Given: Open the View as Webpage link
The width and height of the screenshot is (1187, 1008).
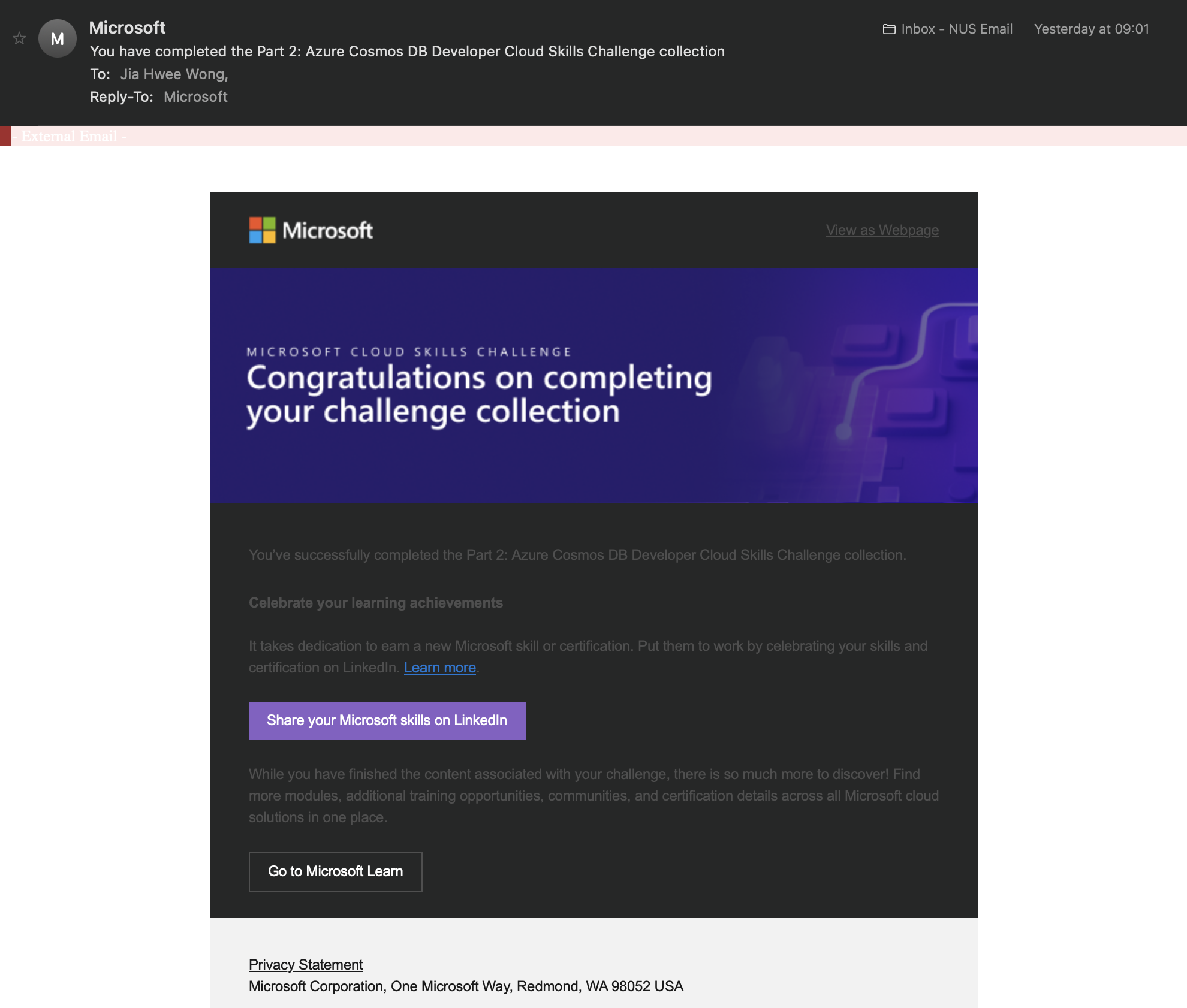Looking at the screenshot, I should tap(882, 230).
